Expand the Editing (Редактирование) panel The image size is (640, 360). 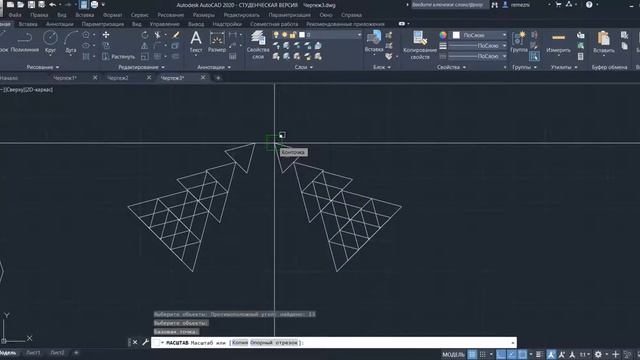point(141,67)
